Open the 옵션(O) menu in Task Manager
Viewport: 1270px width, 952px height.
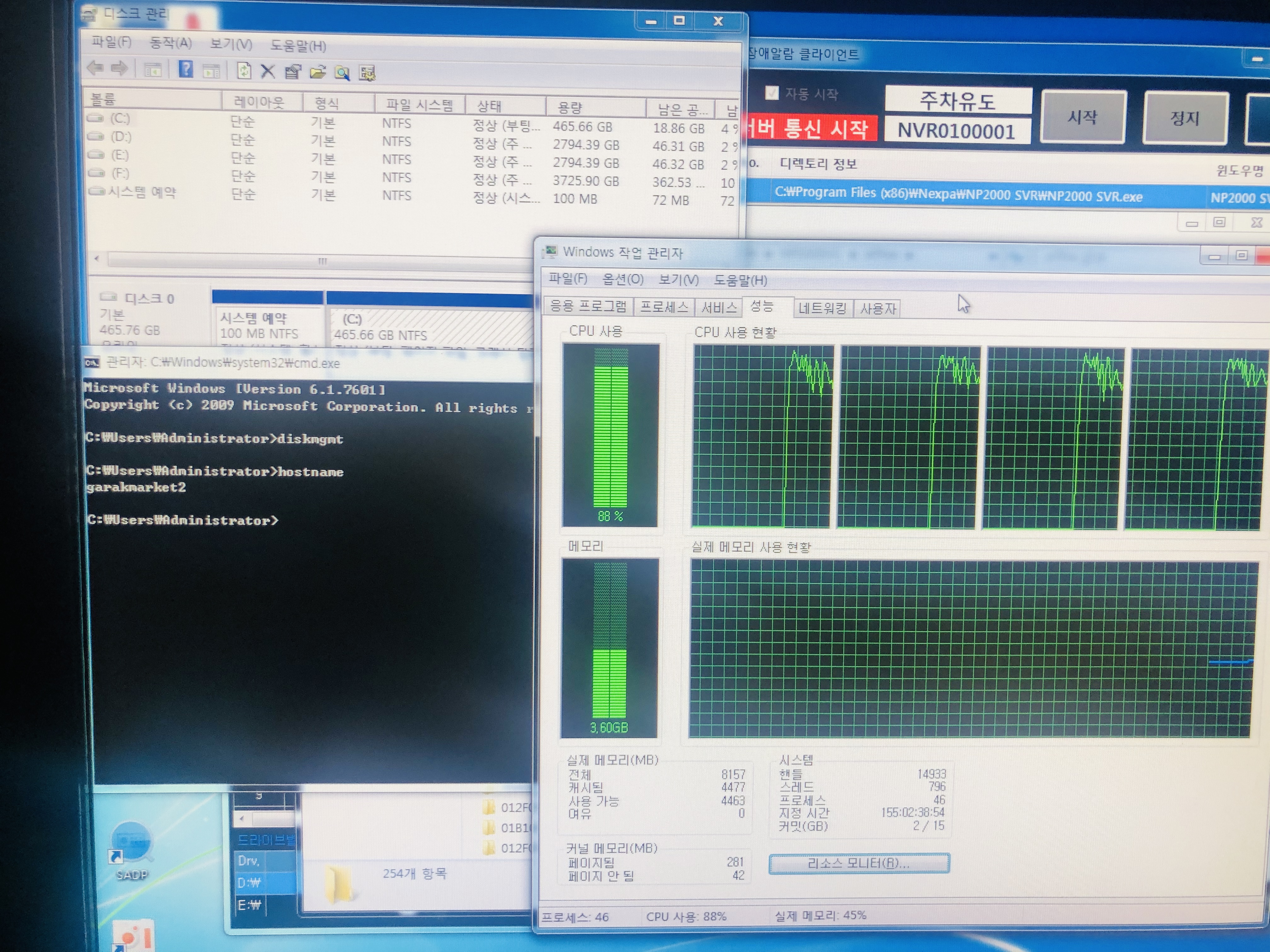click(x=622, y=280)
